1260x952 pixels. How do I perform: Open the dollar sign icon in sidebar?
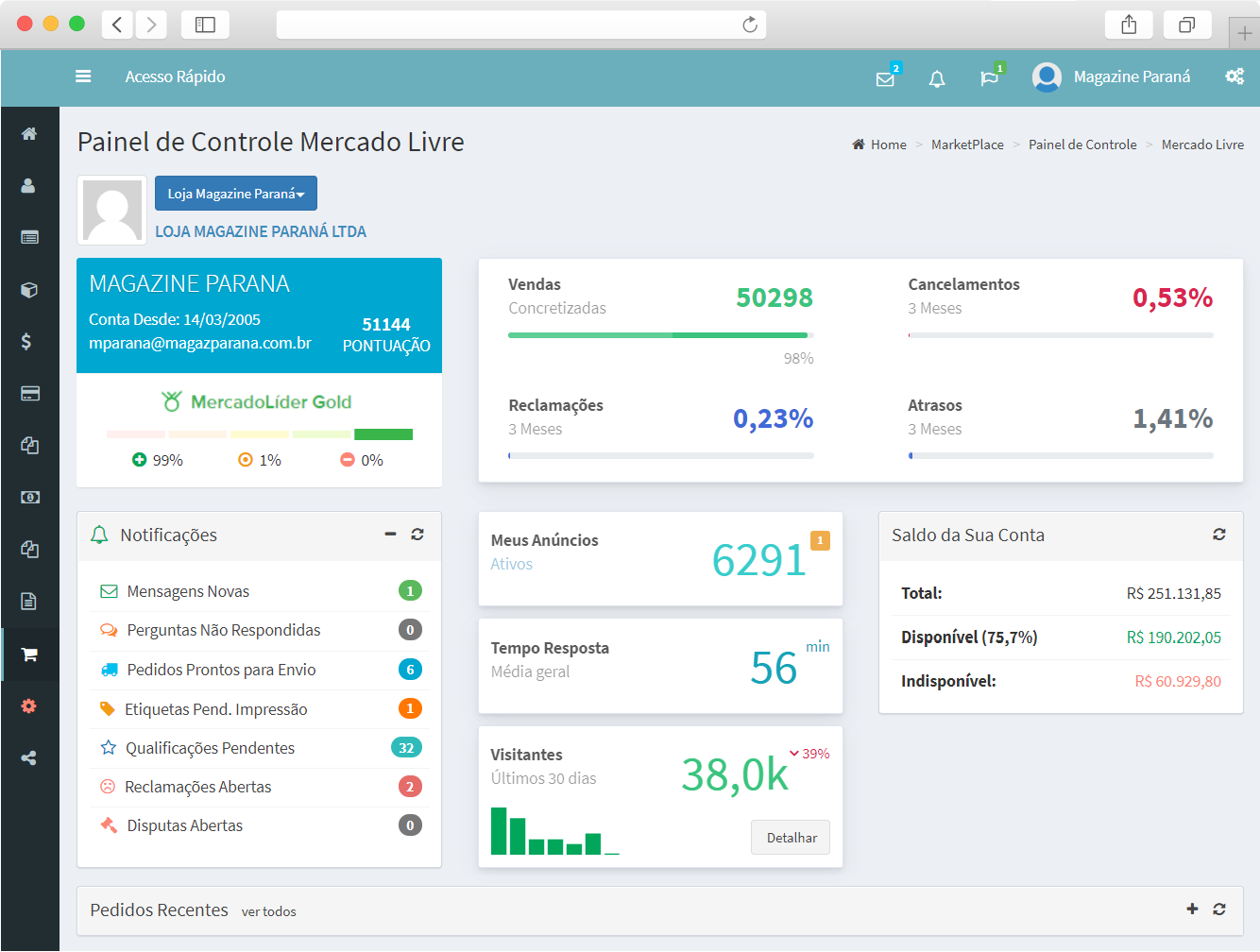(x=27, y=341)
